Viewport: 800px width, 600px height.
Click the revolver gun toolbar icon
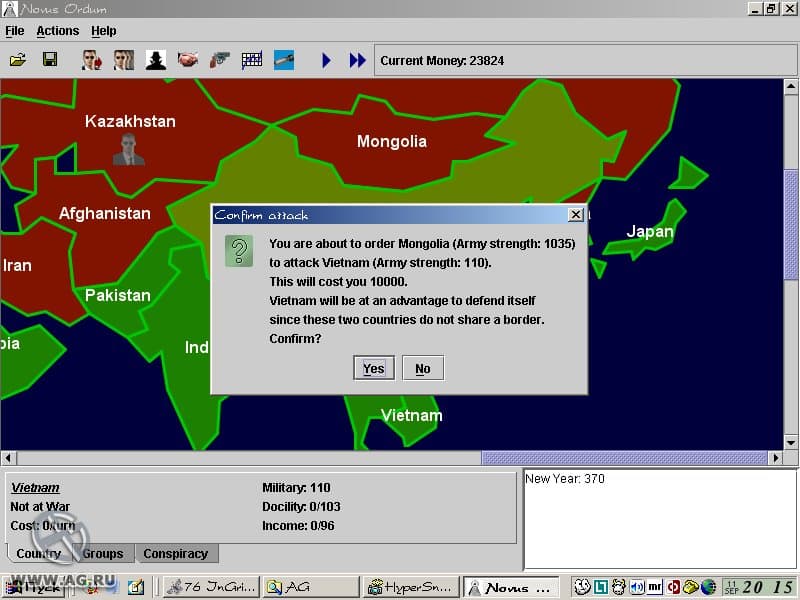point(219,60)
